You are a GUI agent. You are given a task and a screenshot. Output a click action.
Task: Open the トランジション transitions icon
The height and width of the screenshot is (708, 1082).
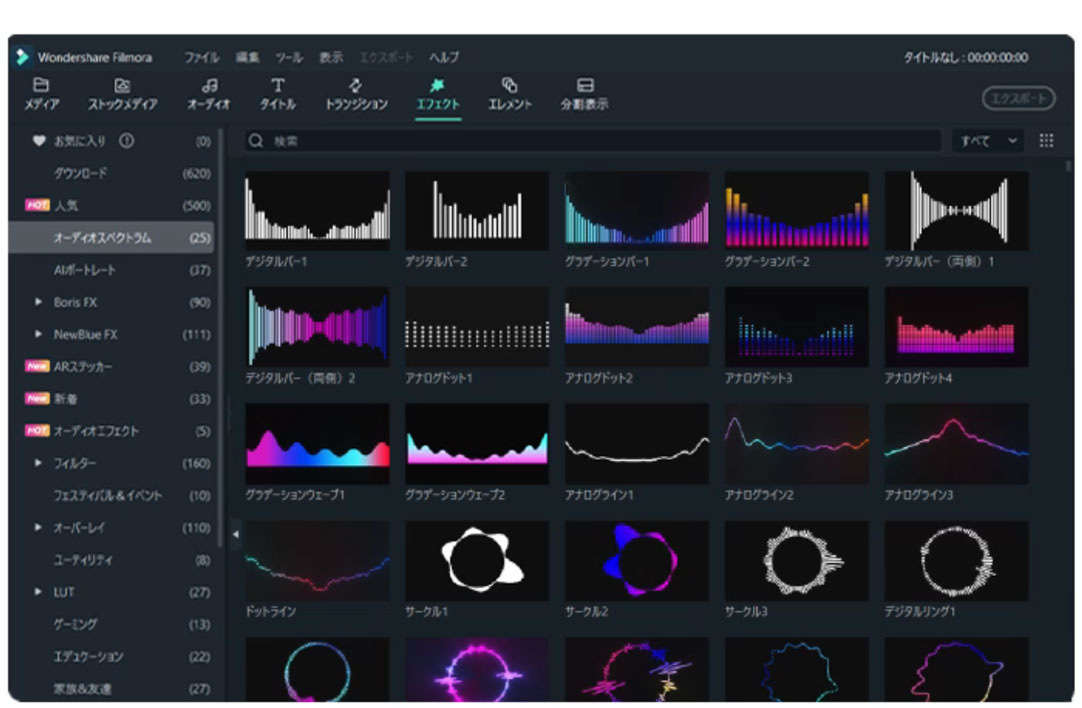click(356, 86)
